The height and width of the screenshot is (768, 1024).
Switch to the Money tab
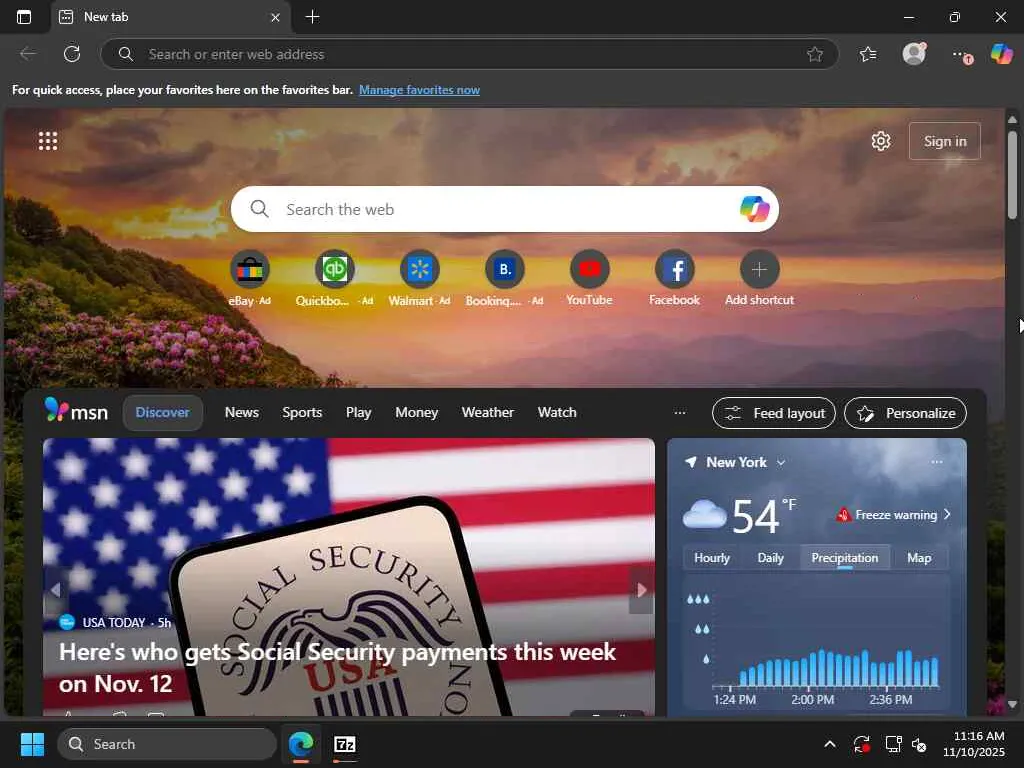tap(417, 413)
